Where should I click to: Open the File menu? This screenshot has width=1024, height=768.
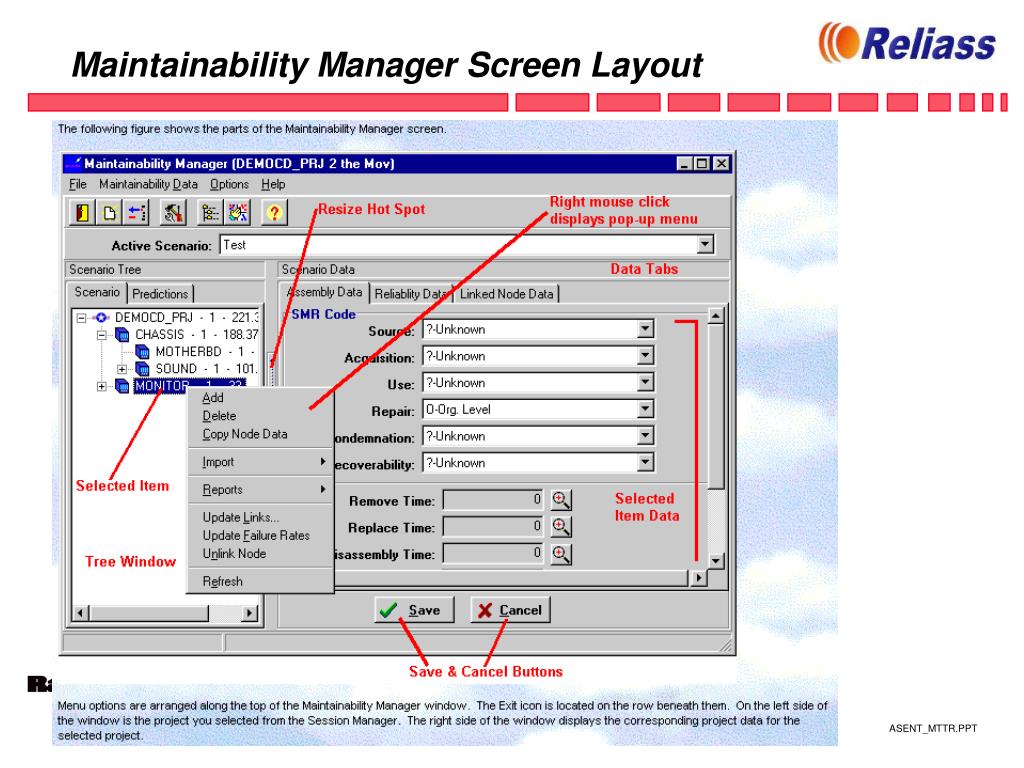[x=78, y=184]
